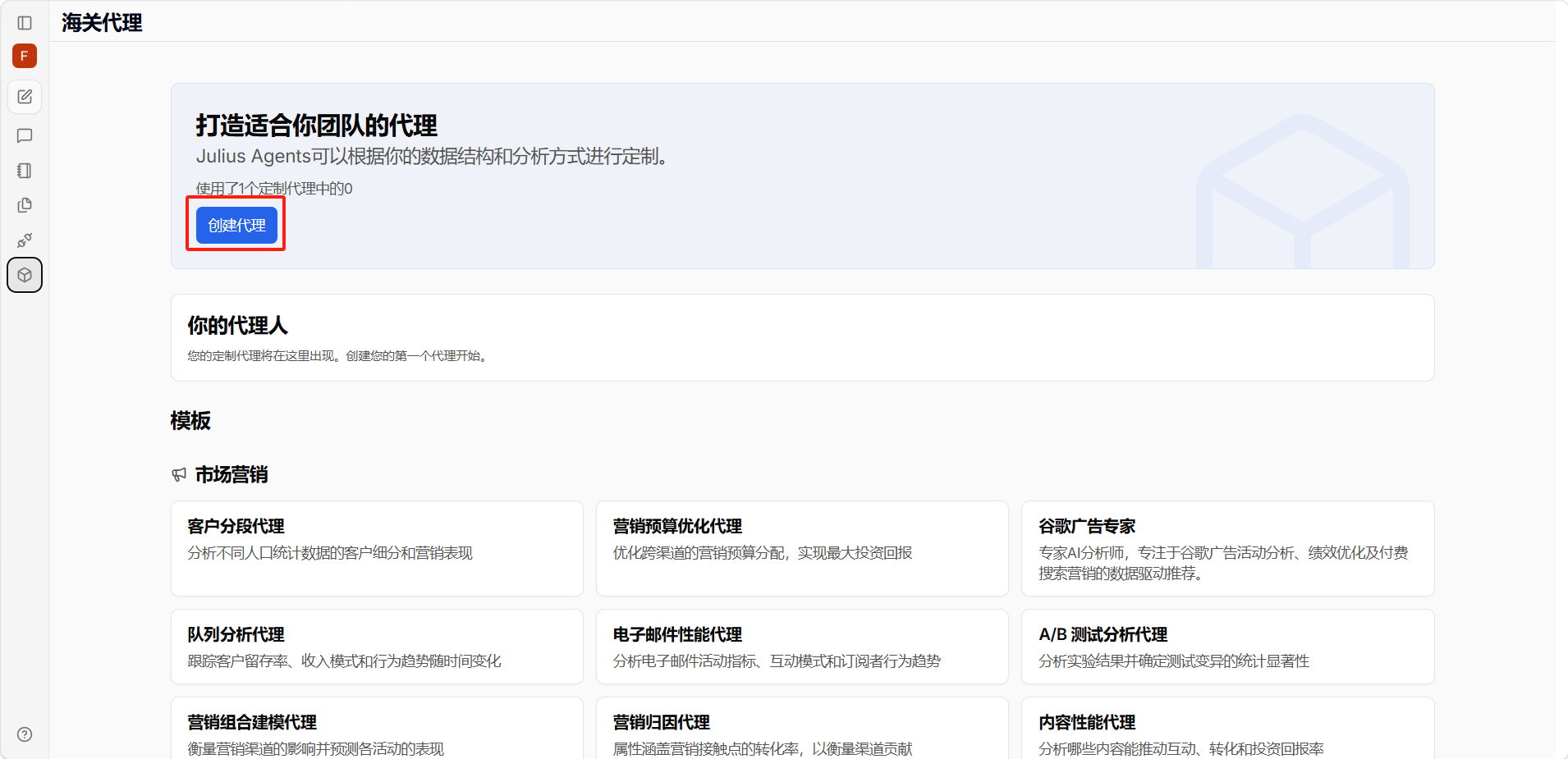Open the 营销预算优化代理 template card

coord(802,548)
